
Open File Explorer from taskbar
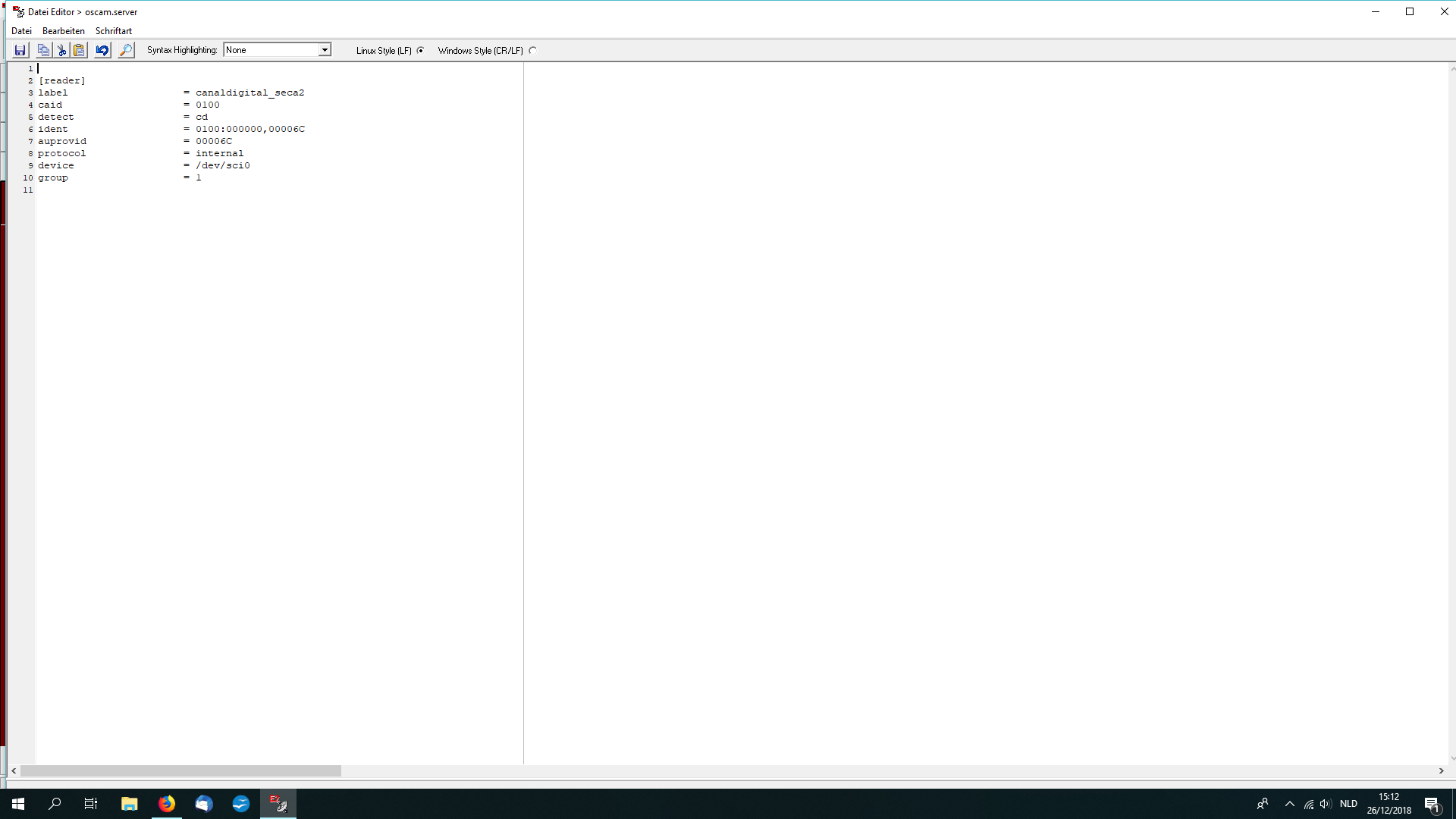[x=130, y=804]
